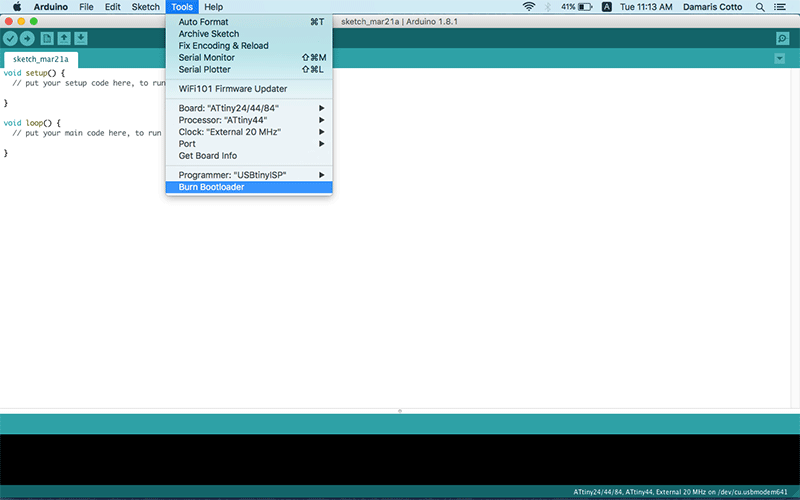Click the Upload arrow toolbar button
The width and height of the screenshot is (800, 500).
click(27, 38)
